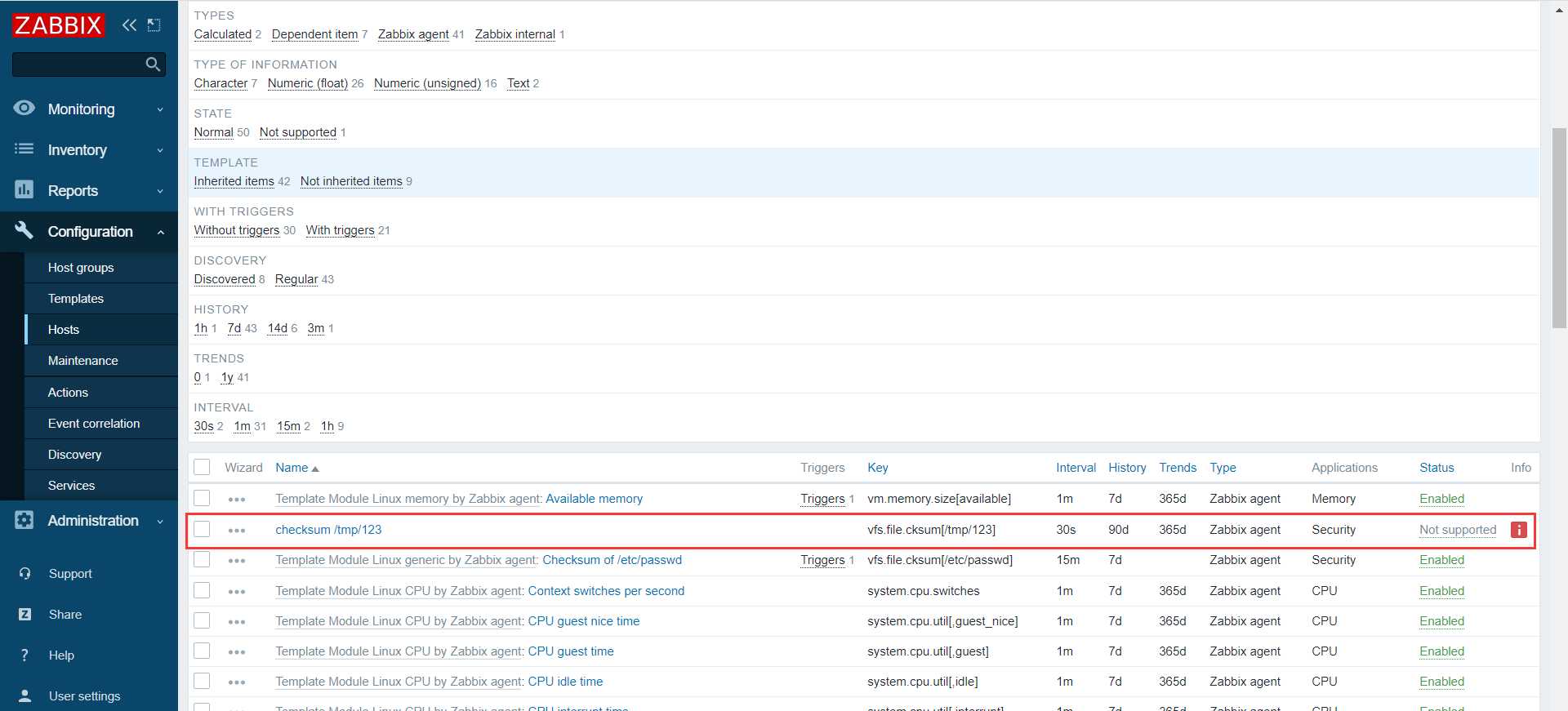Open Services in Configuration menu
The image size is (1568, 711).
coord(71,485)
